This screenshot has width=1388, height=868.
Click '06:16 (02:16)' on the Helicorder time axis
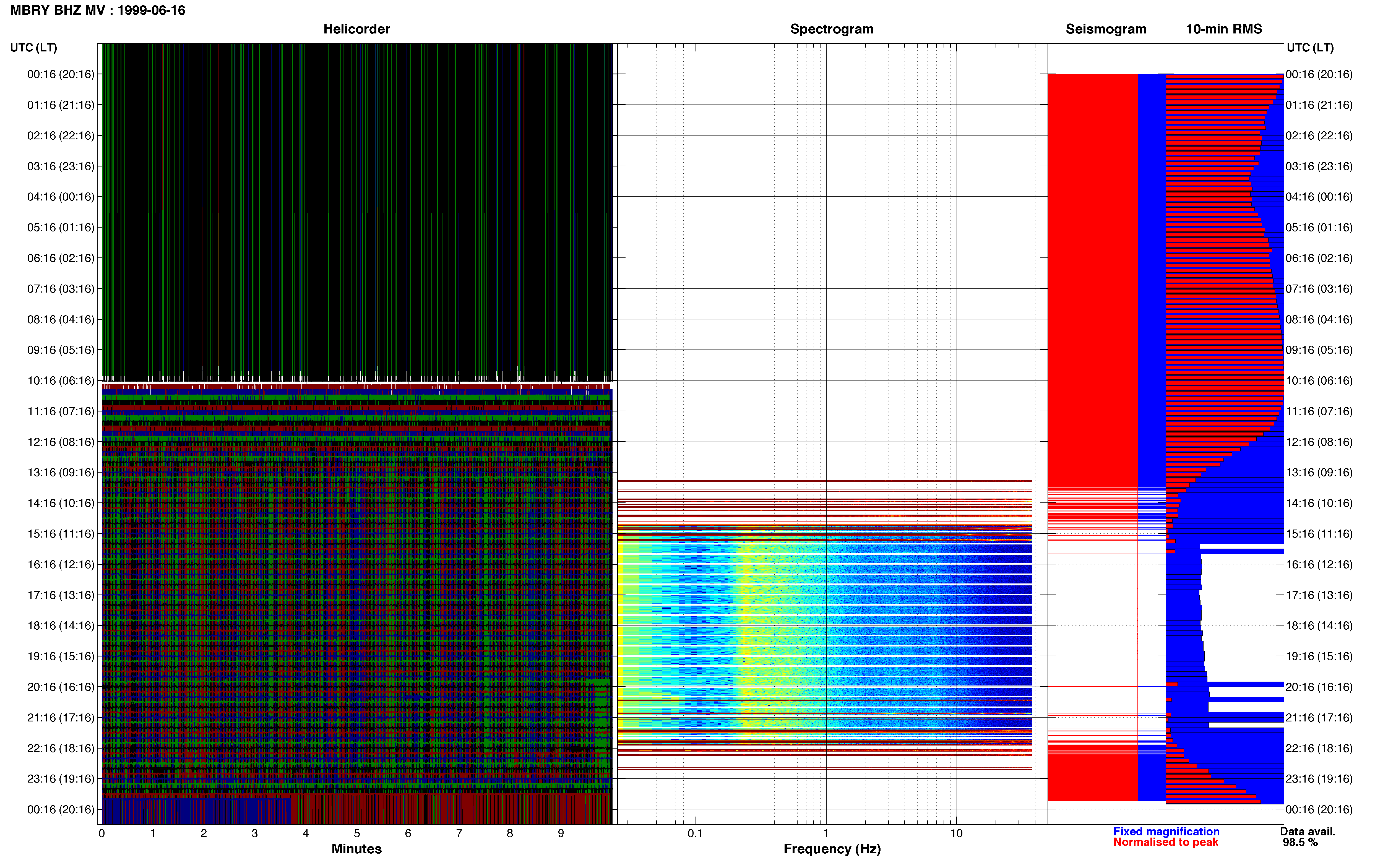click(61, 258)
